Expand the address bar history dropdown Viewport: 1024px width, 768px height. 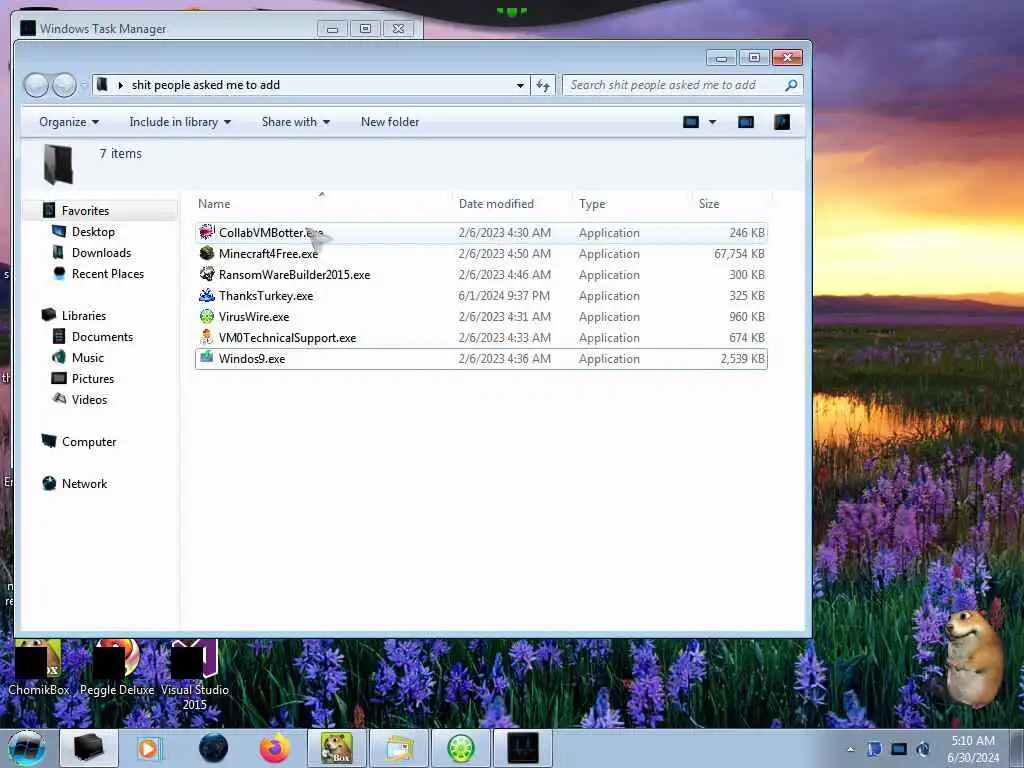point(520,86)
